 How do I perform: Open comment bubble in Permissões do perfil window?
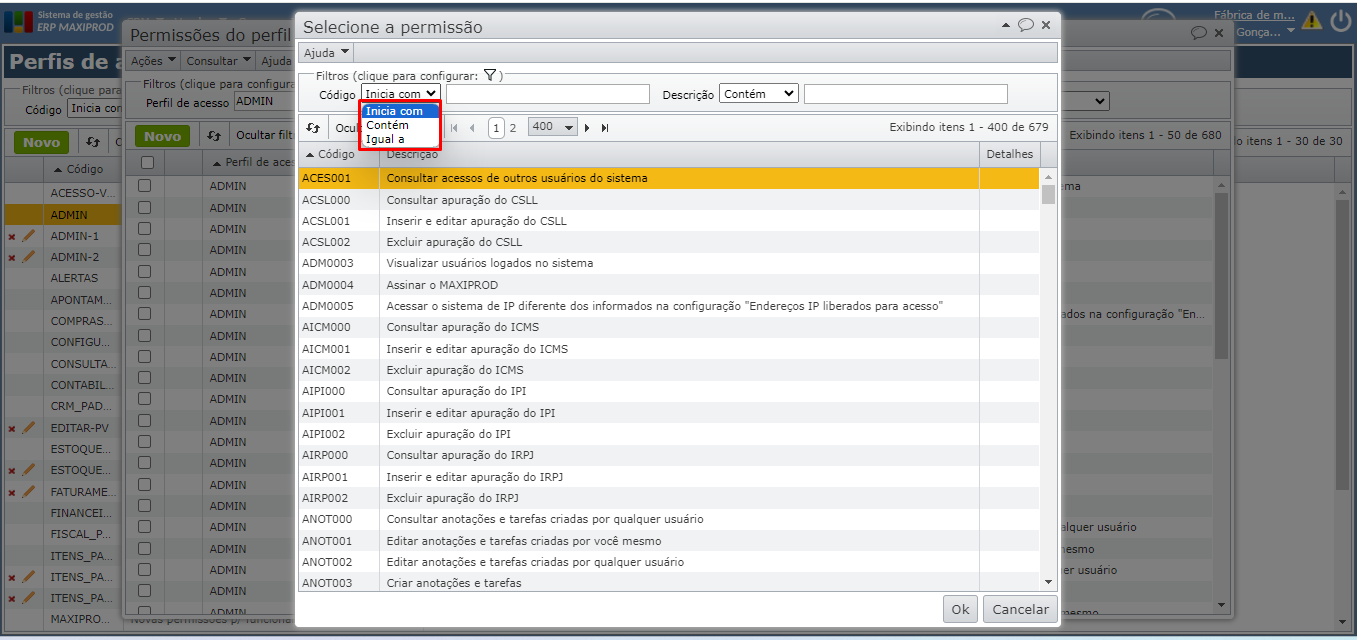[x=1198, y=33]
